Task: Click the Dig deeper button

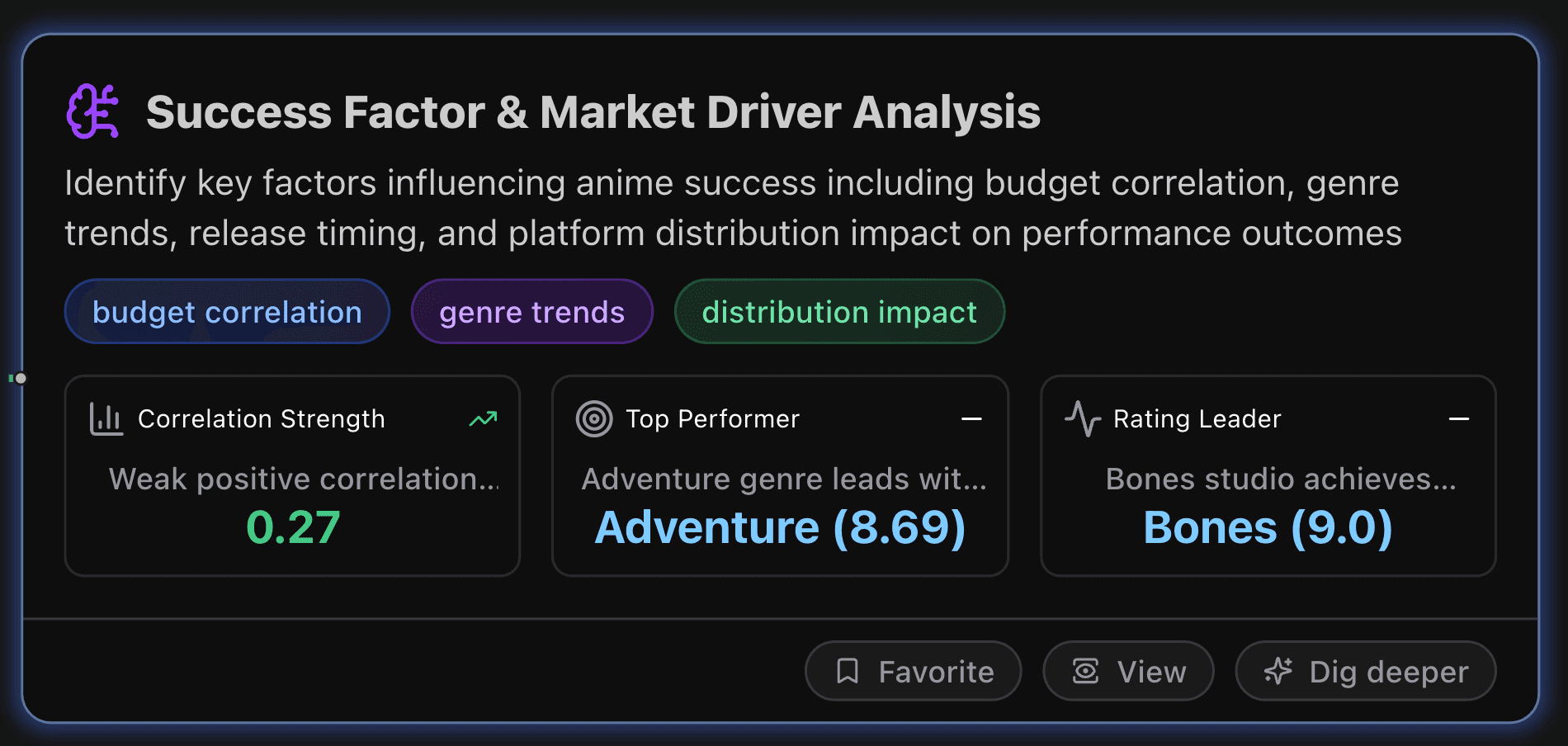Action: pos(1365,671)
